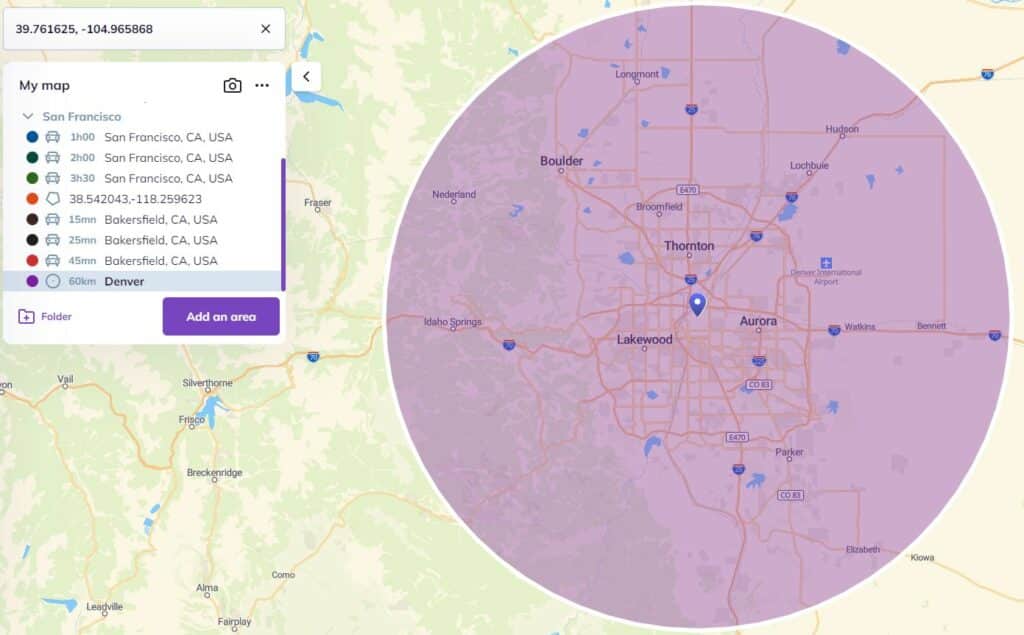
Task: Click the circle radius icon for Denver
Action: 53,282
